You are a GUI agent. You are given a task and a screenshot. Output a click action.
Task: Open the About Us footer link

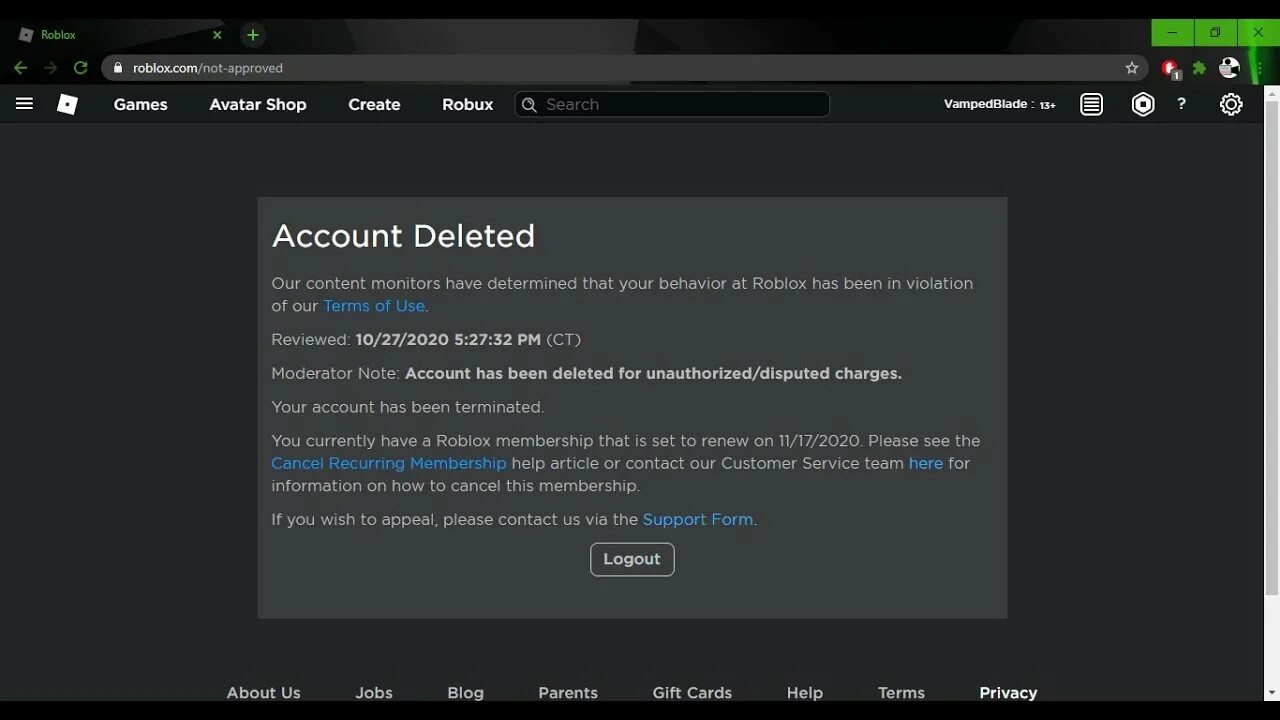pyautogui.click(x=263, y=692)
